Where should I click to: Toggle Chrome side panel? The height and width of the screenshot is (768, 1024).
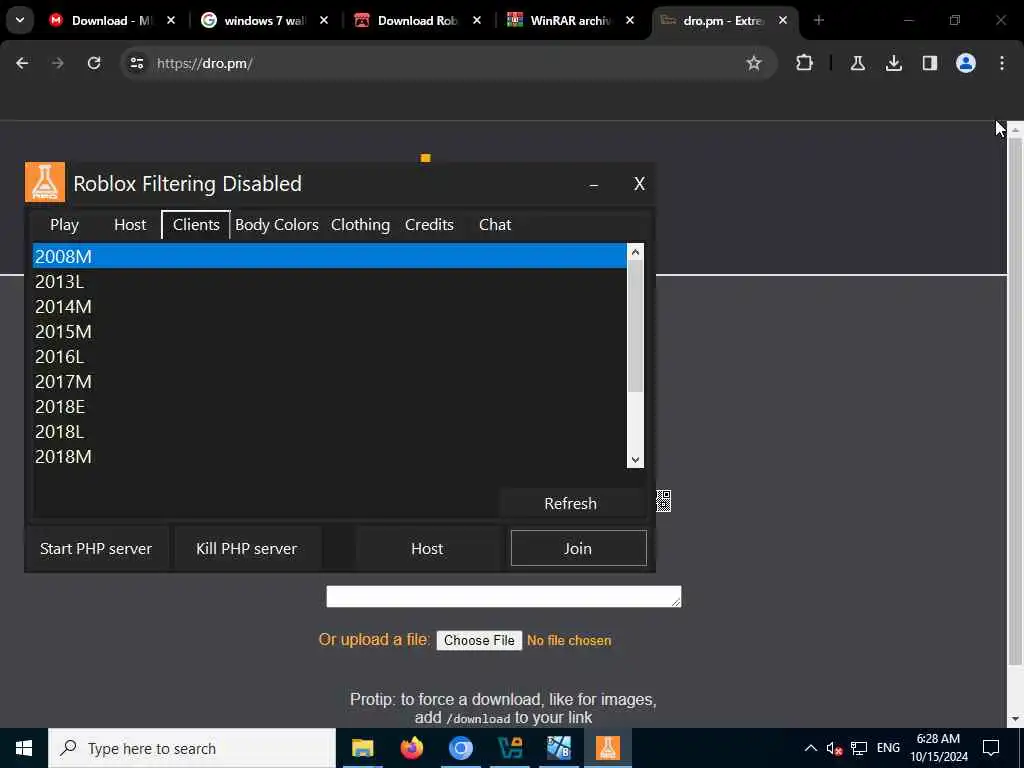(929, 63)
